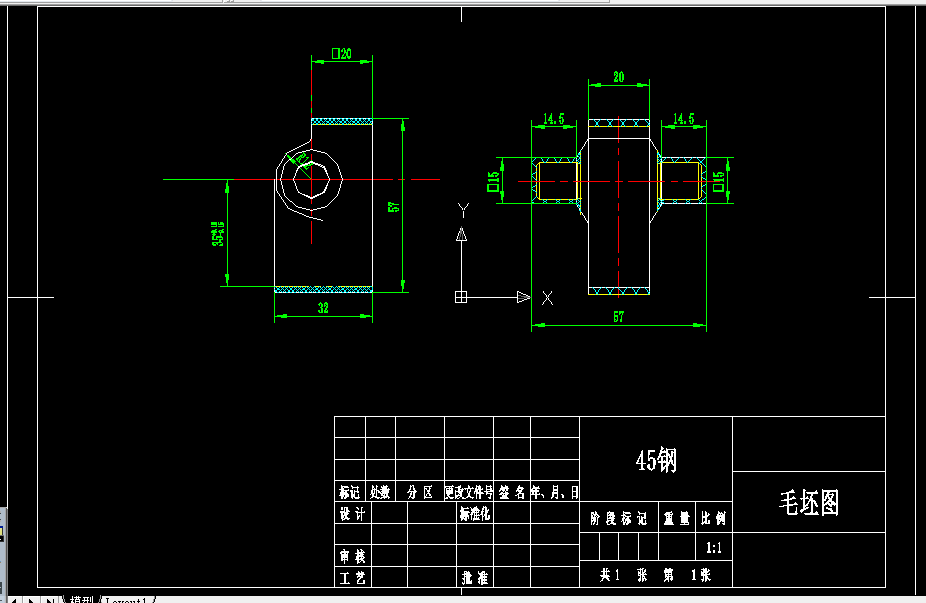
Task: Click the 标记 header cell
Action: tap(349, 492)
